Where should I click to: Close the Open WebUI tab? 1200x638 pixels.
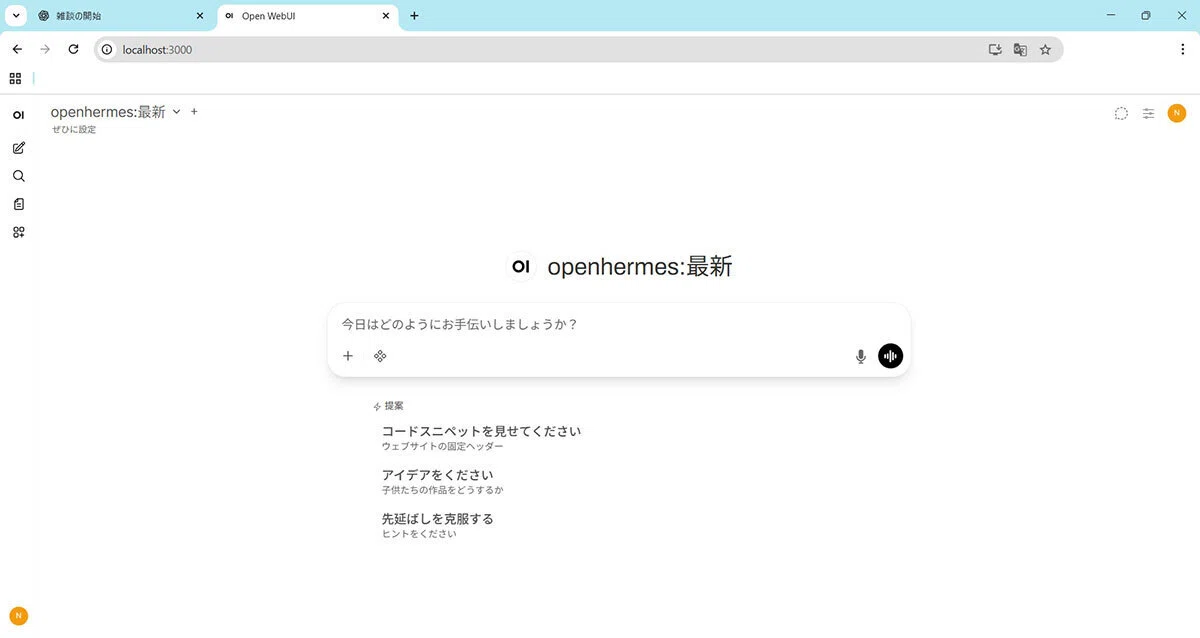(x=386, y=16)
